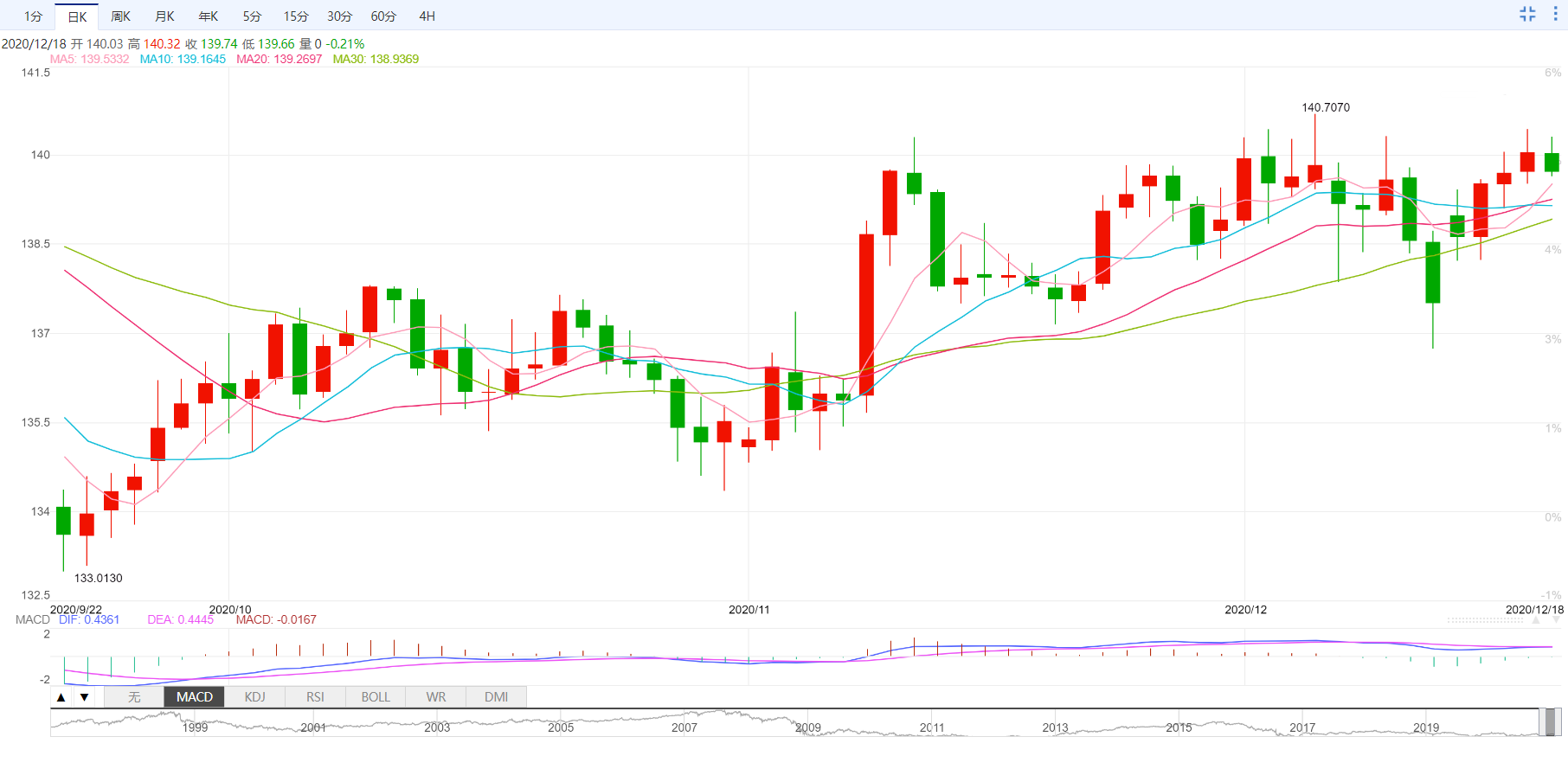The height and width of the screenshot is (769, 1568).
Task: Click the overview timeline near 2009
Action: (808, 727)
